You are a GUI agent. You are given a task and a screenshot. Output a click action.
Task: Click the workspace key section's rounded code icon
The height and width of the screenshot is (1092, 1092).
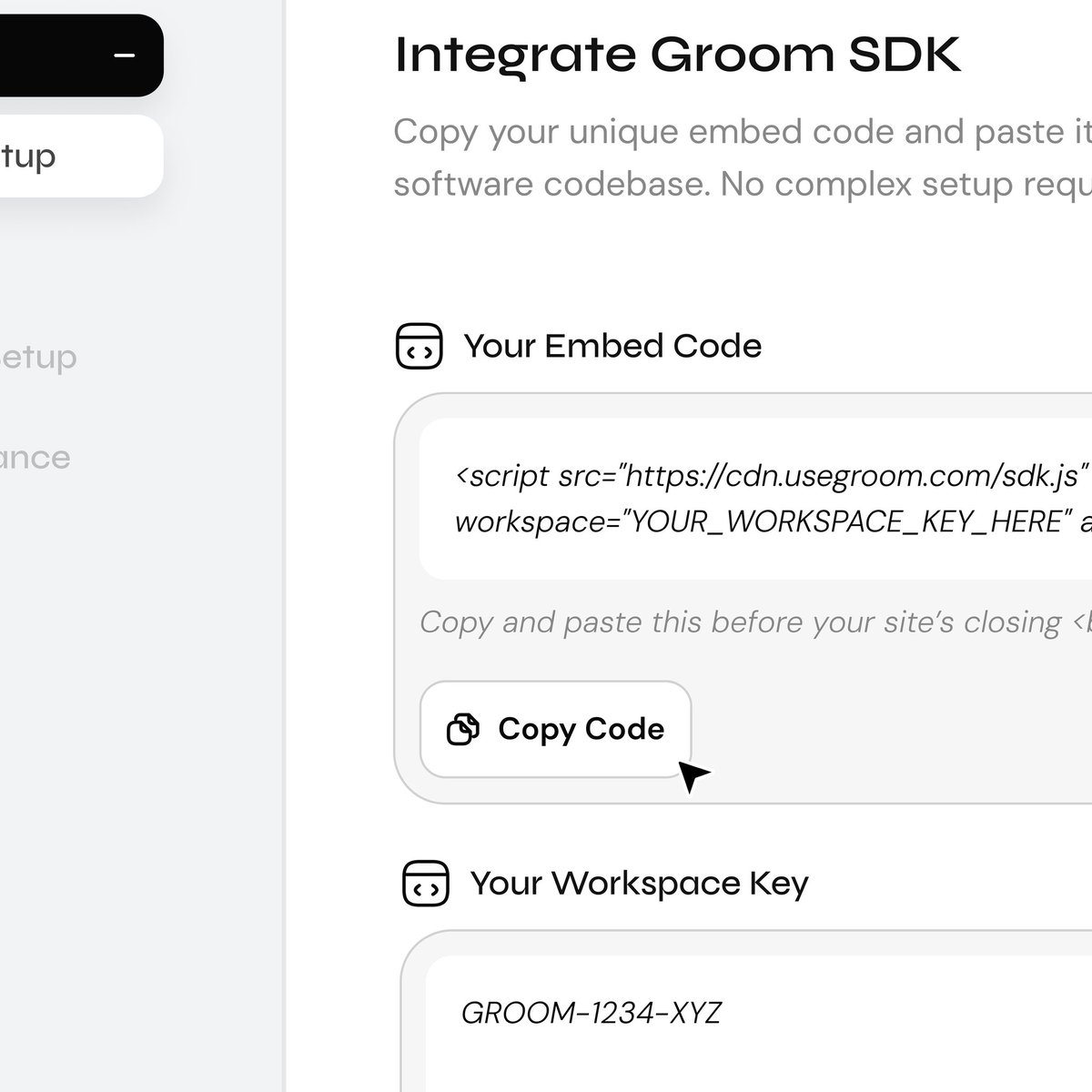click(425, 881)
